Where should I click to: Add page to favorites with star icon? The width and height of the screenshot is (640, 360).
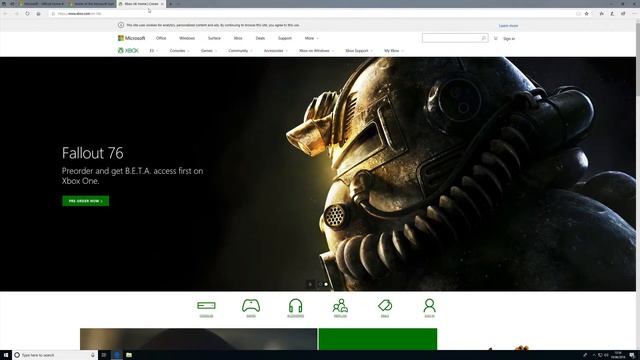pos(587,13)
